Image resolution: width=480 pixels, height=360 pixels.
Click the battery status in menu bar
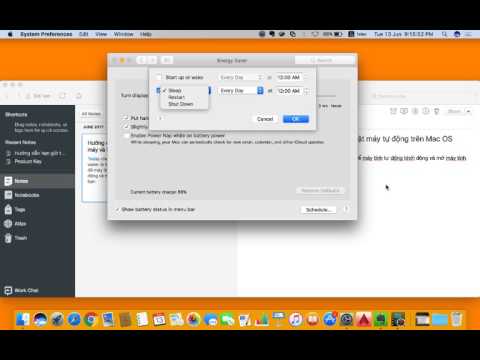pos(332,34)
